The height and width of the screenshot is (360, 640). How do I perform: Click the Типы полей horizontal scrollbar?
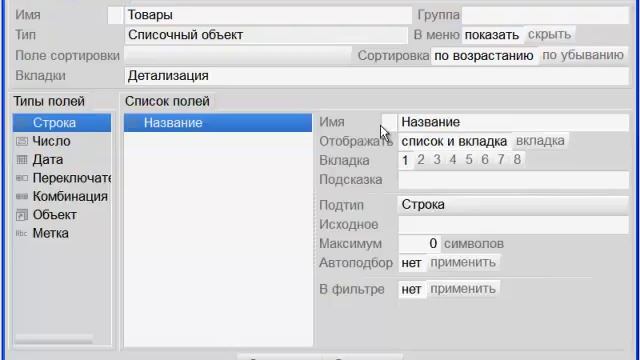pos(53,338)
